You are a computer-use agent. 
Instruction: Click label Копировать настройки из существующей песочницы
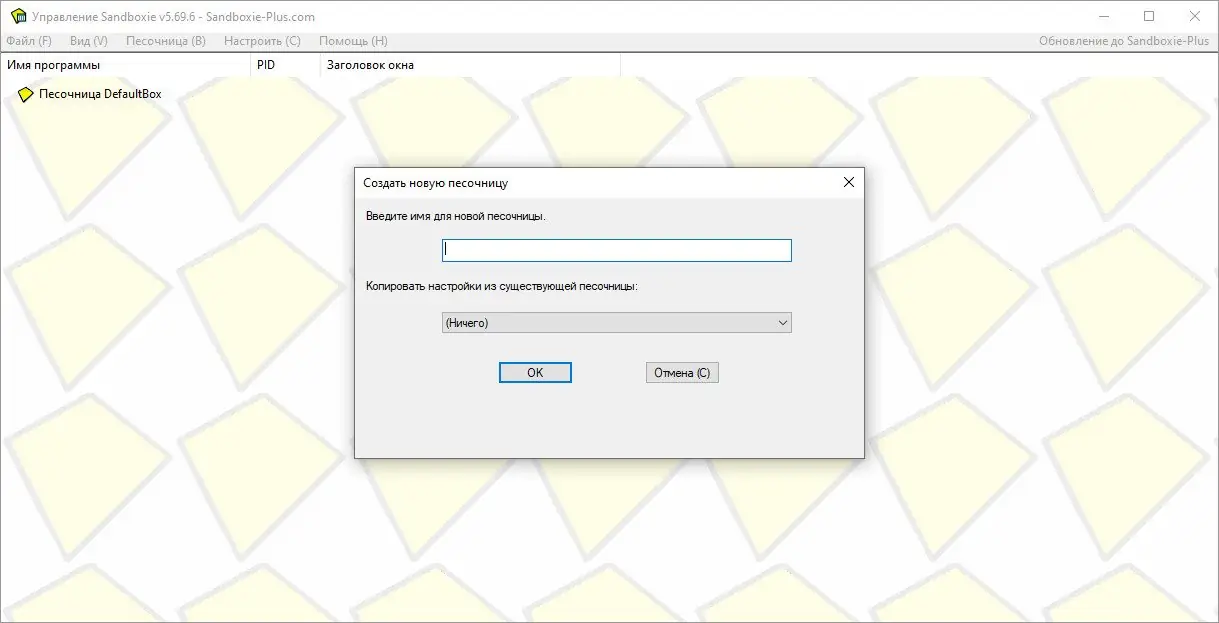501,286
